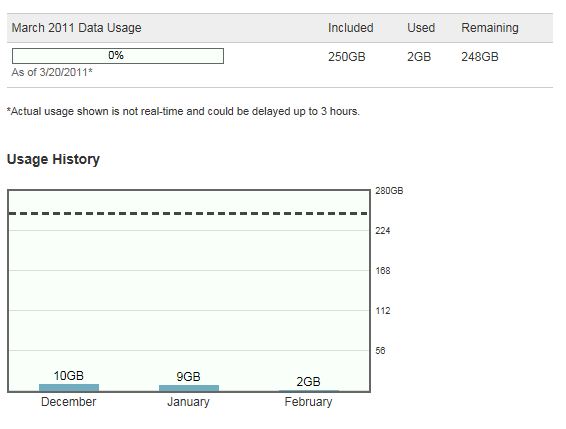Click the Remaining column header
Image resolution: width=566 pixels, height=429 pixels.
[490, 28]
